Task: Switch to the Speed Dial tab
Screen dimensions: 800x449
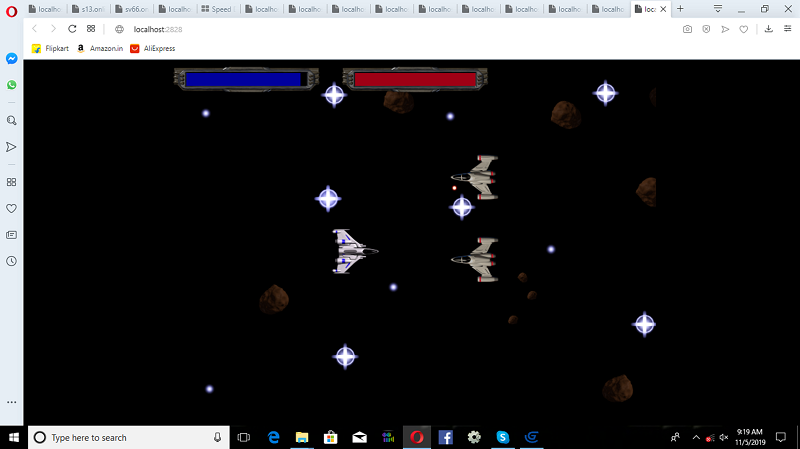Action: [218, 9]
